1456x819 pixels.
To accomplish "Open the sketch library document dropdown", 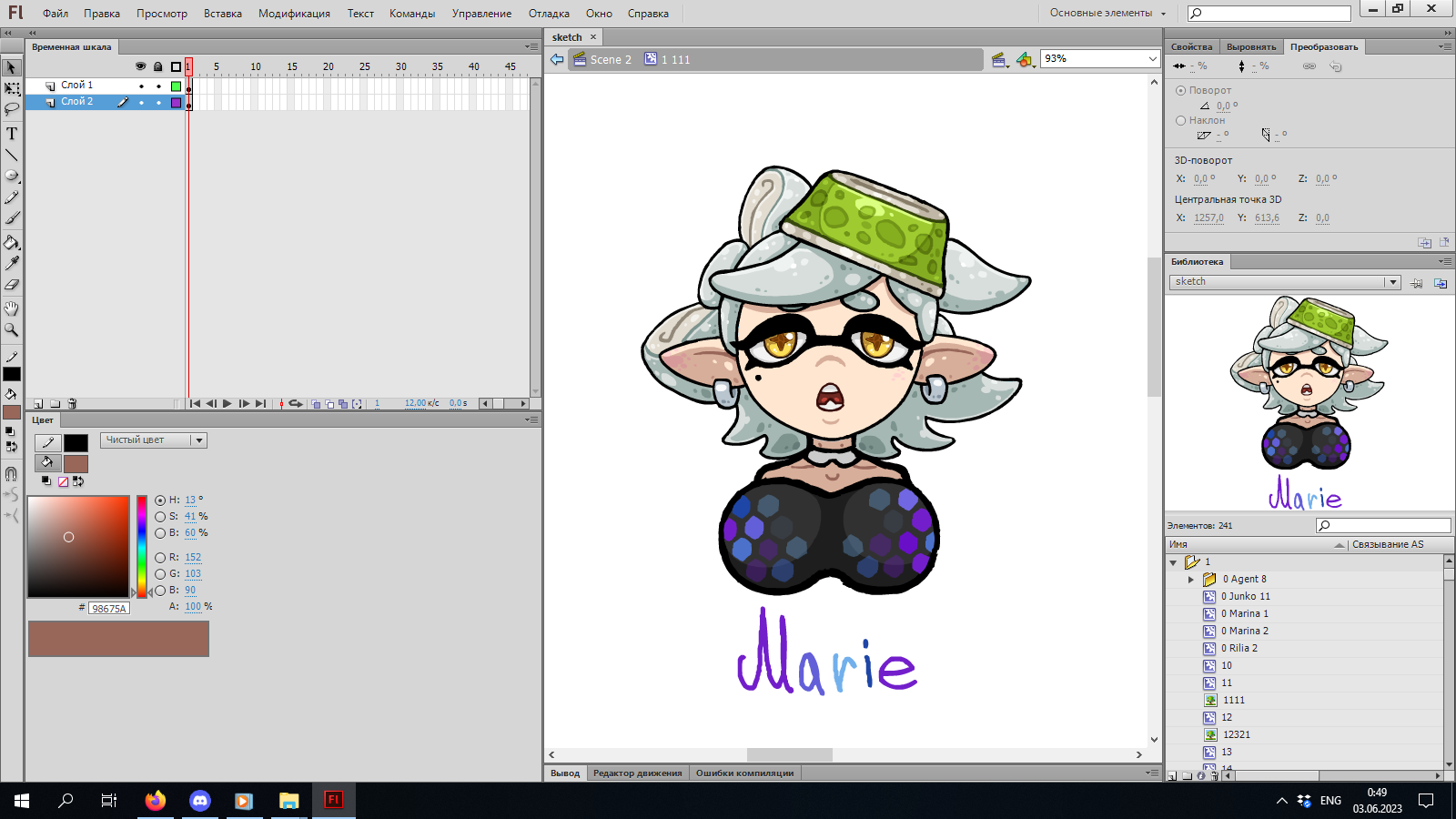I will pos(1285,282).
